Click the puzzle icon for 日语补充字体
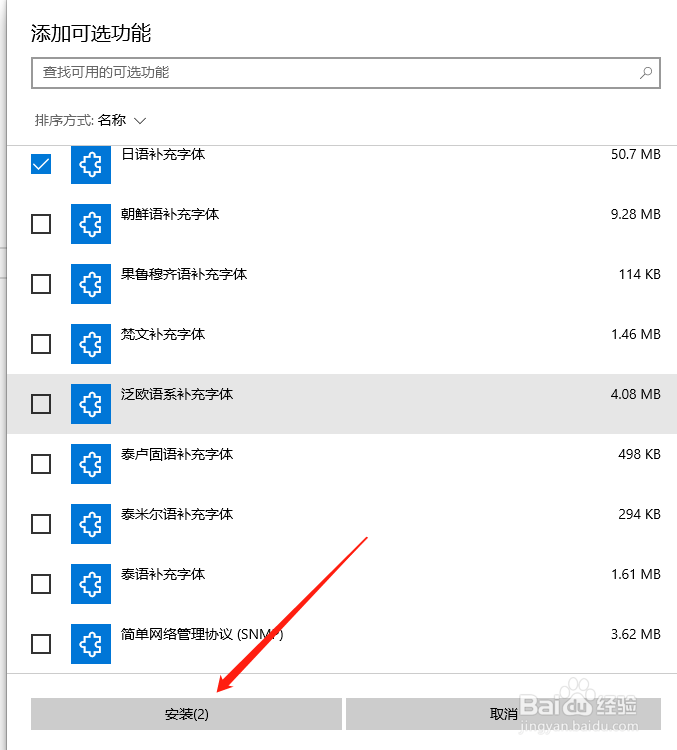Screen dimensions: 677x750 (x=91, y=165)
